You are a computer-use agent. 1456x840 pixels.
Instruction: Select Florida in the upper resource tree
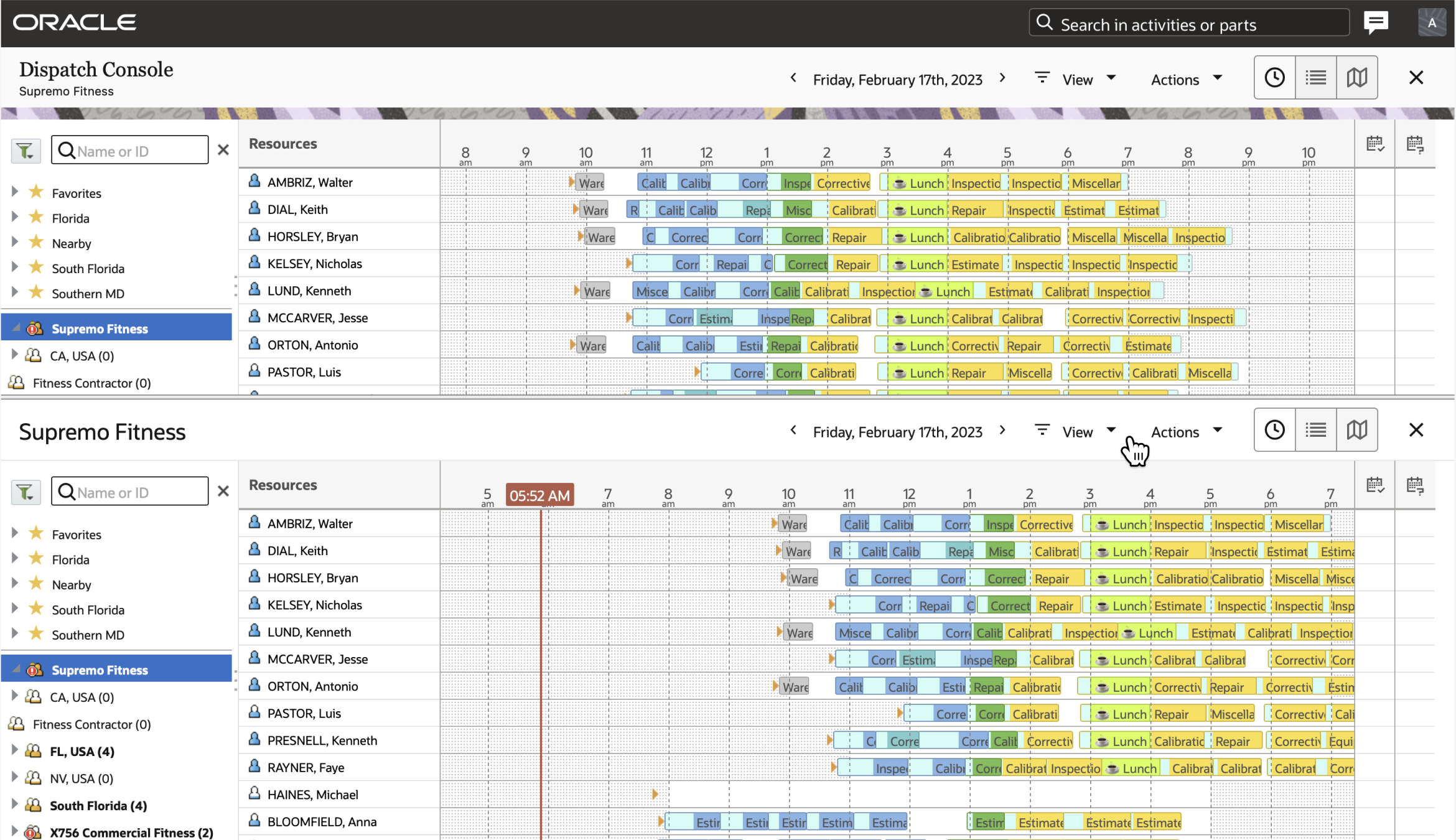click(x=71, y=218)
